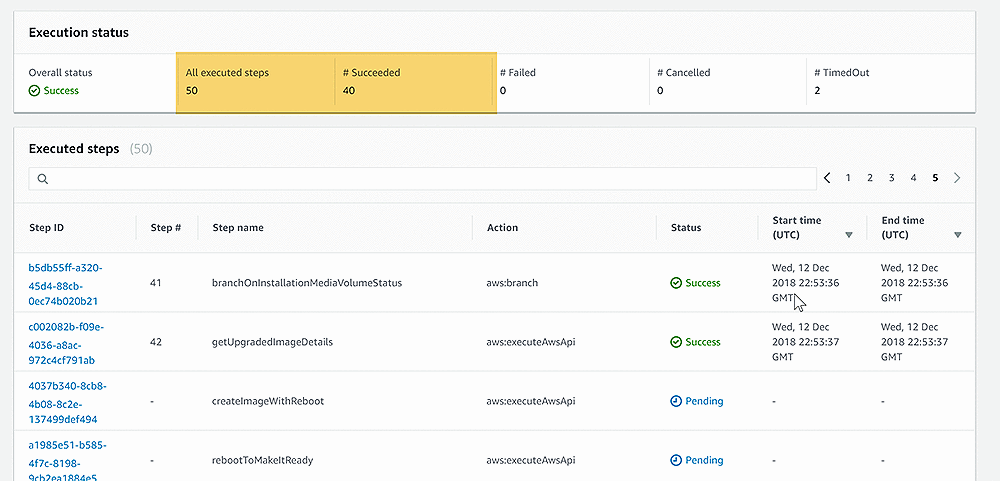Click Pending clock icon for createImageWithReboot
This screenshot has width=1000, height=481.
point(676,401)
